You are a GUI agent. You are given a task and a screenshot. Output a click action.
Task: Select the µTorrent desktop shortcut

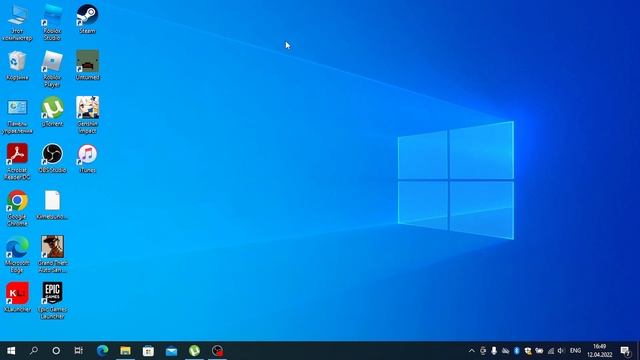(52, 112)
